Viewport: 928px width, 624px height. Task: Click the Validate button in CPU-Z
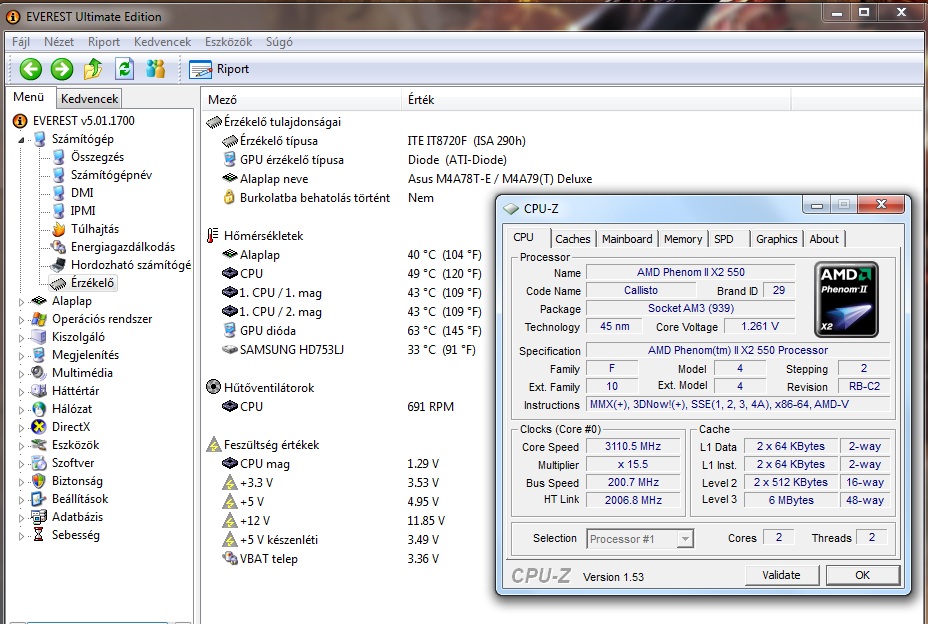781,575
